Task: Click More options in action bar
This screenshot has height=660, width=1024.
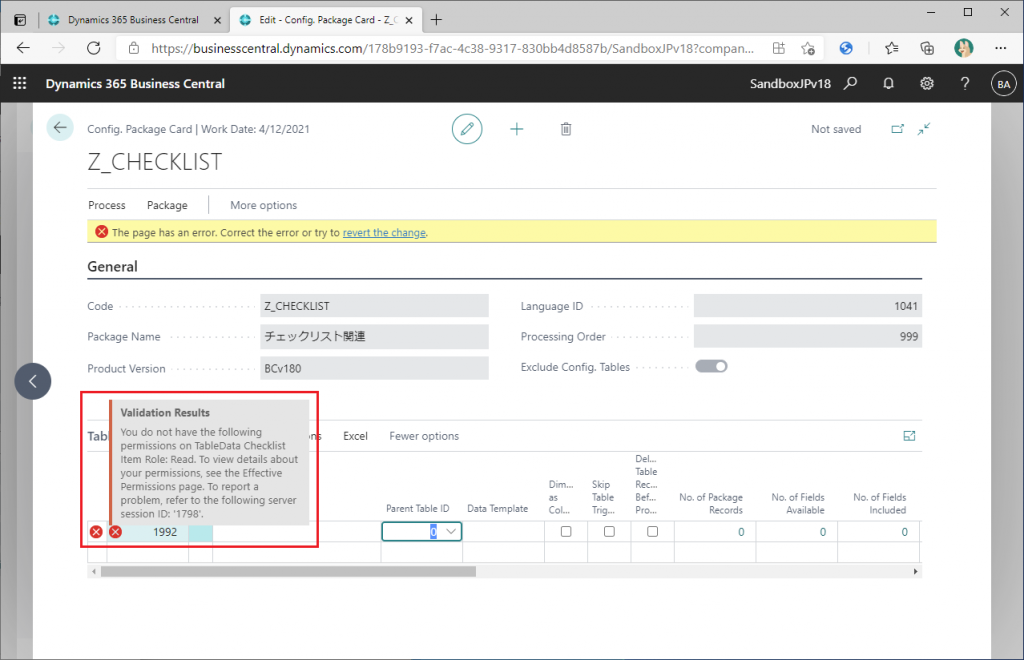Action: [263, 205]
